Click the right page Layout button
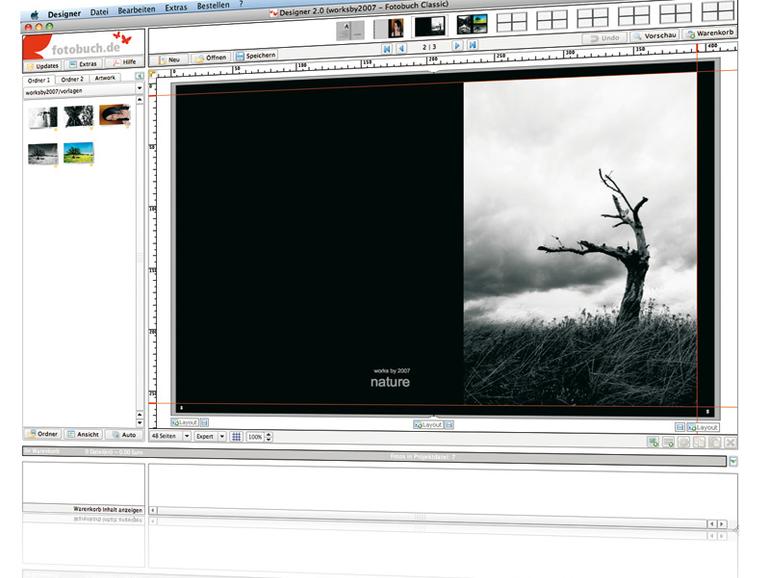Image resolution: width=770 pixels, height=578 pixels. (703, 428)
